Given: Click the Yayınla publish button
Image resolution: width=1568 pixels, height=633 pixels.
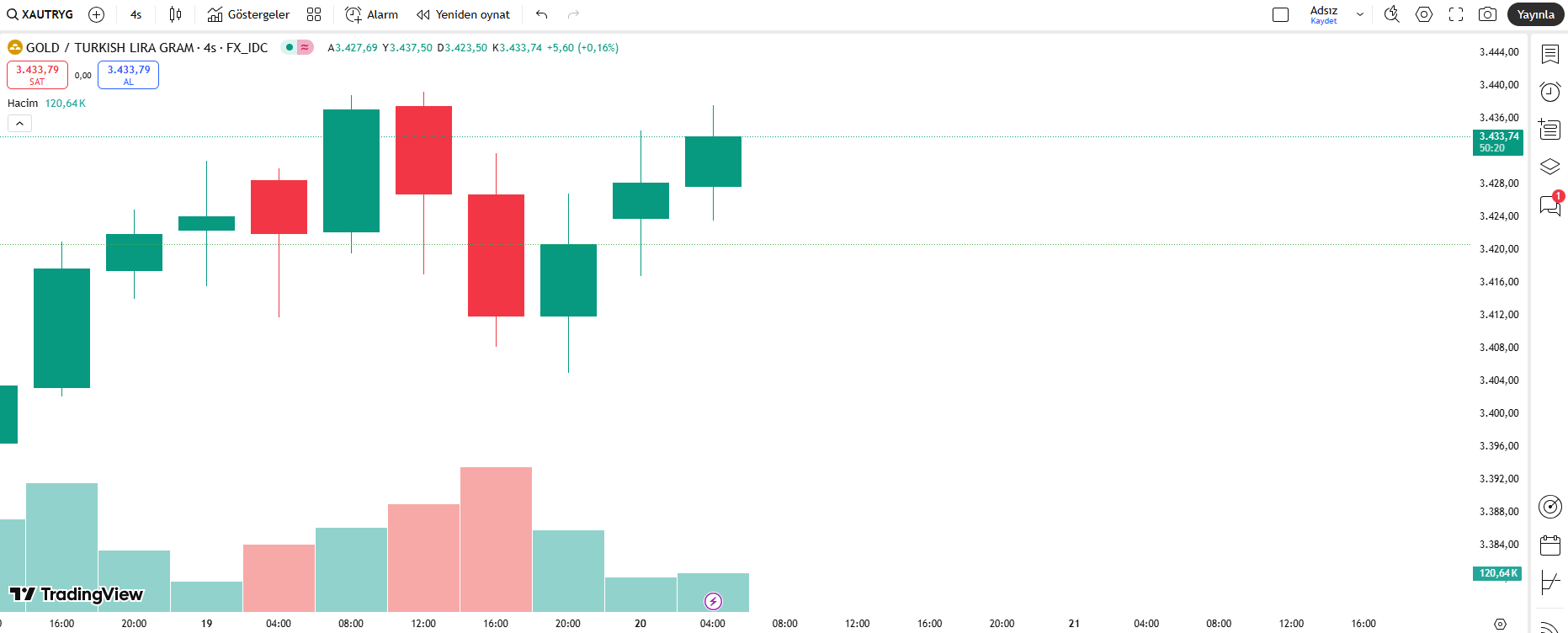Looking at the screenshot, I should pyautogui.click(x=1535, y=14).
